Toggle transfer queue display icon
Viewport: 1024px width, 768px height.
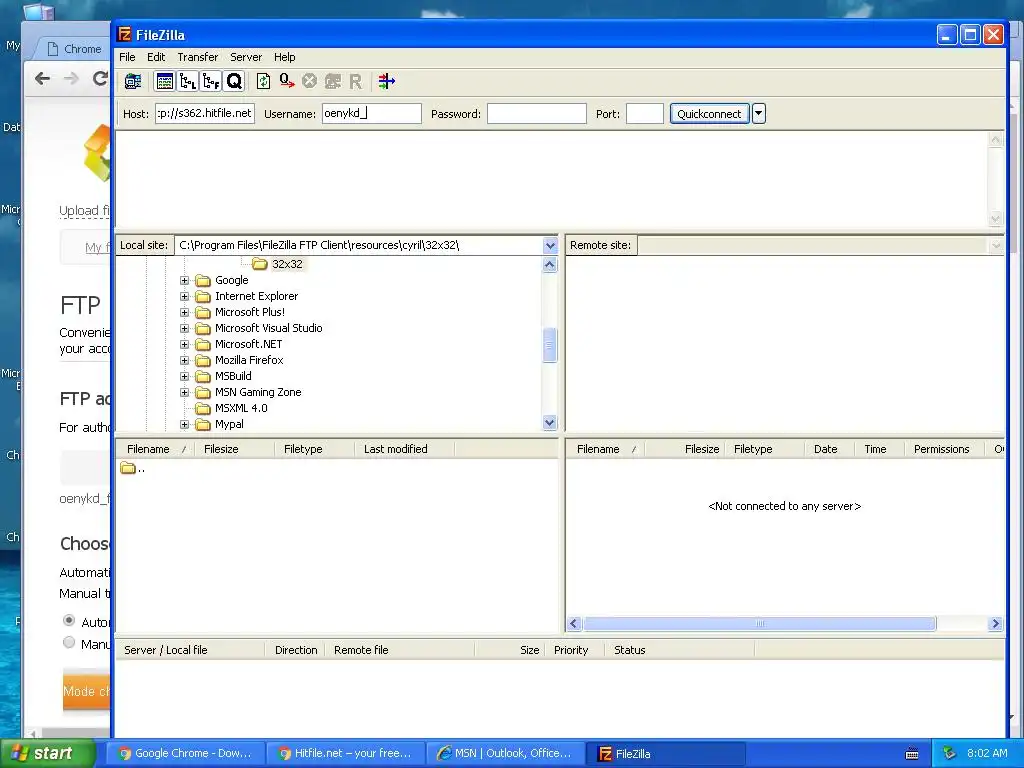tap(234, 82)
